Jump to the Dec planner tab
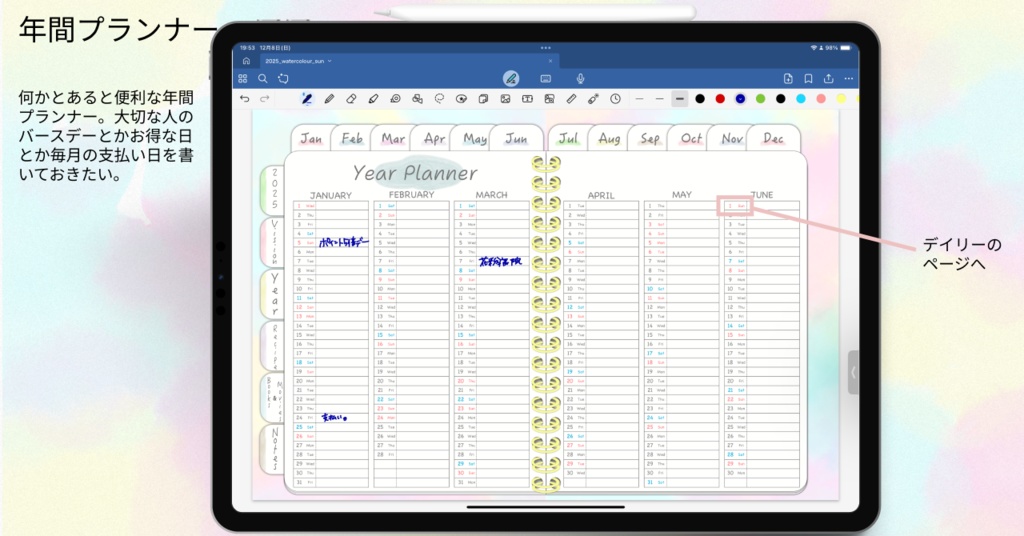 773,138
